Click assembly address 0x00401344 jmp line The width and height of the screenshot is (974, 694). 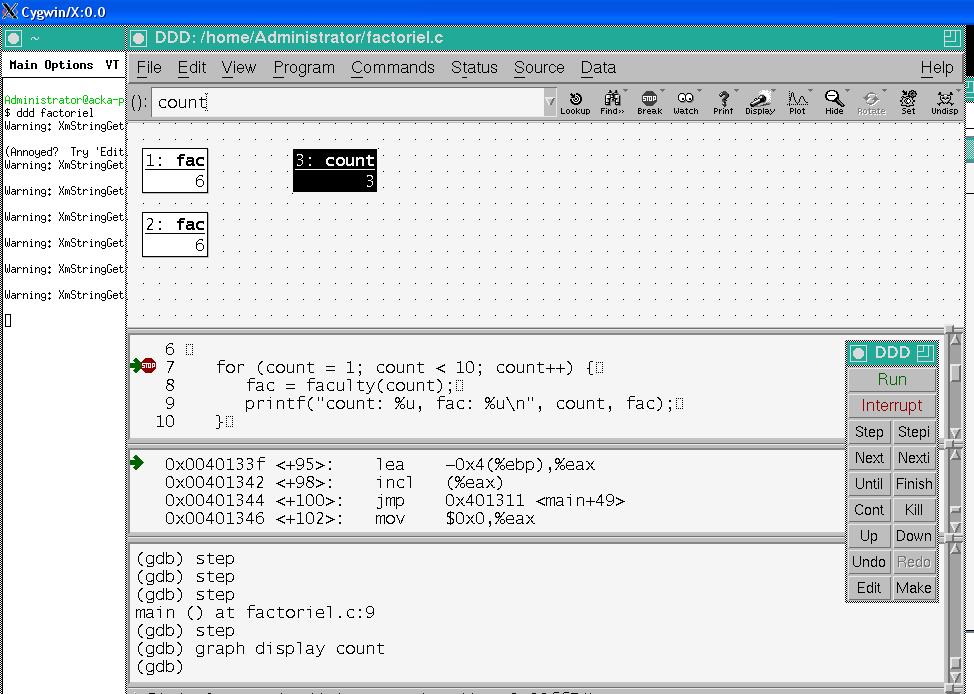click(395, 500)
